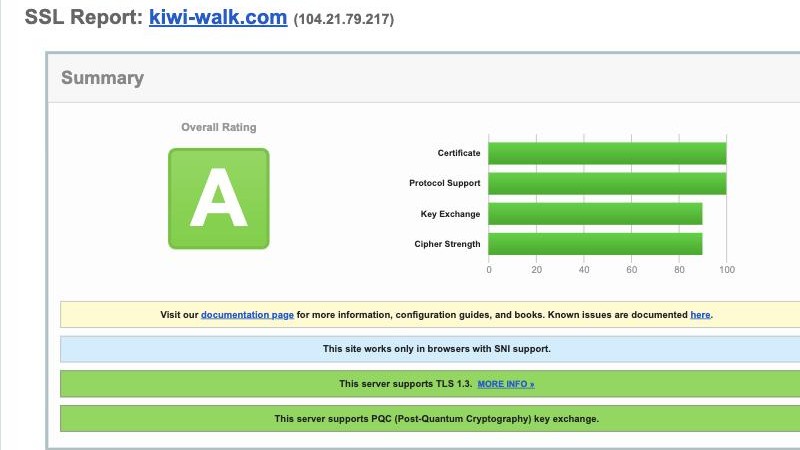Click the PQC key exchange support notice
Screen dimensions: 800x450
point(437,419)
